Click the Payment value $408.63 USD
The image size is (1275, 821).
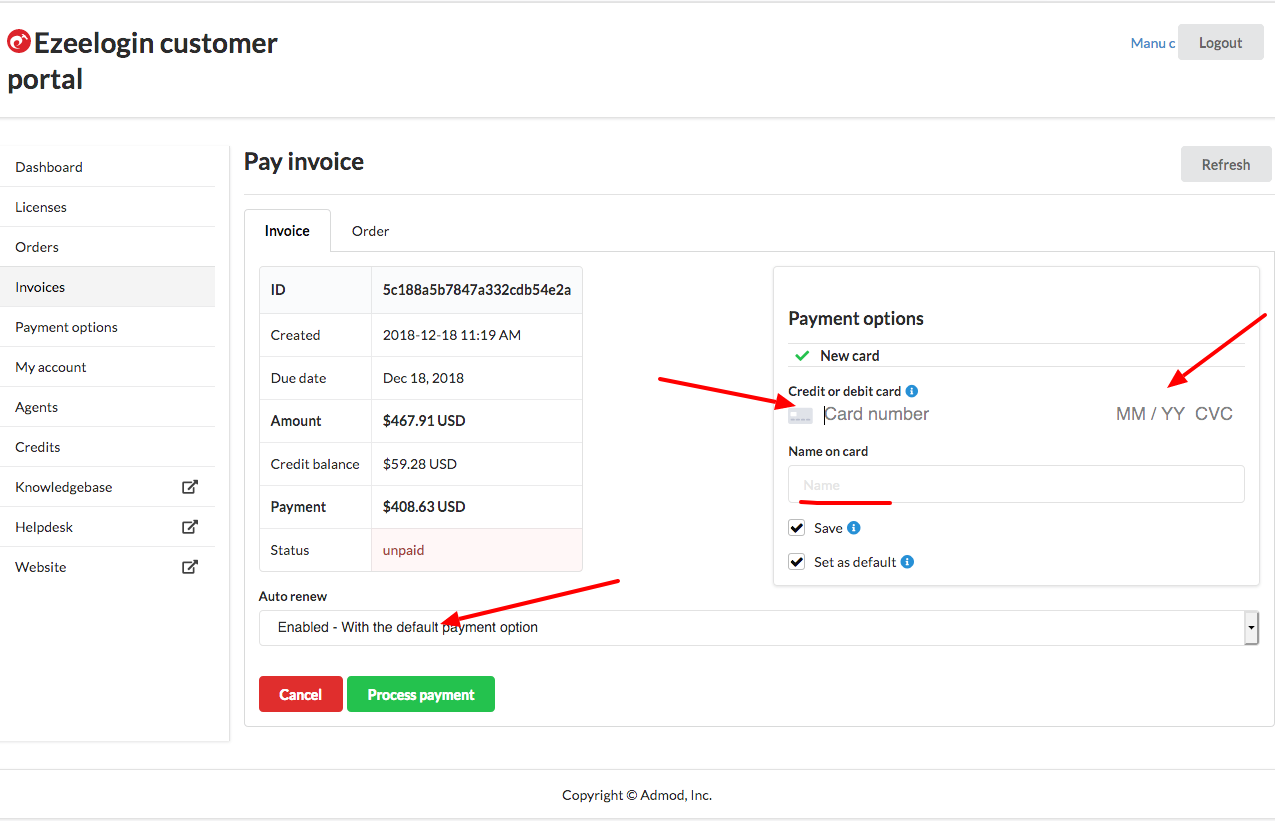(424, 507)
